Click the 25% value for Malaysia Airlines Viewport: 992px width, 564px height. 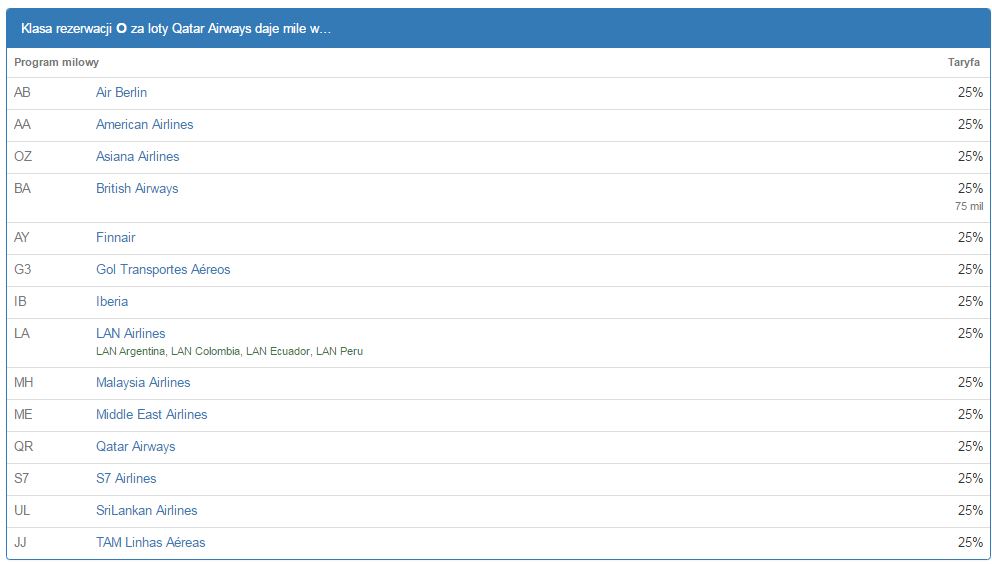tap(970, 382)
